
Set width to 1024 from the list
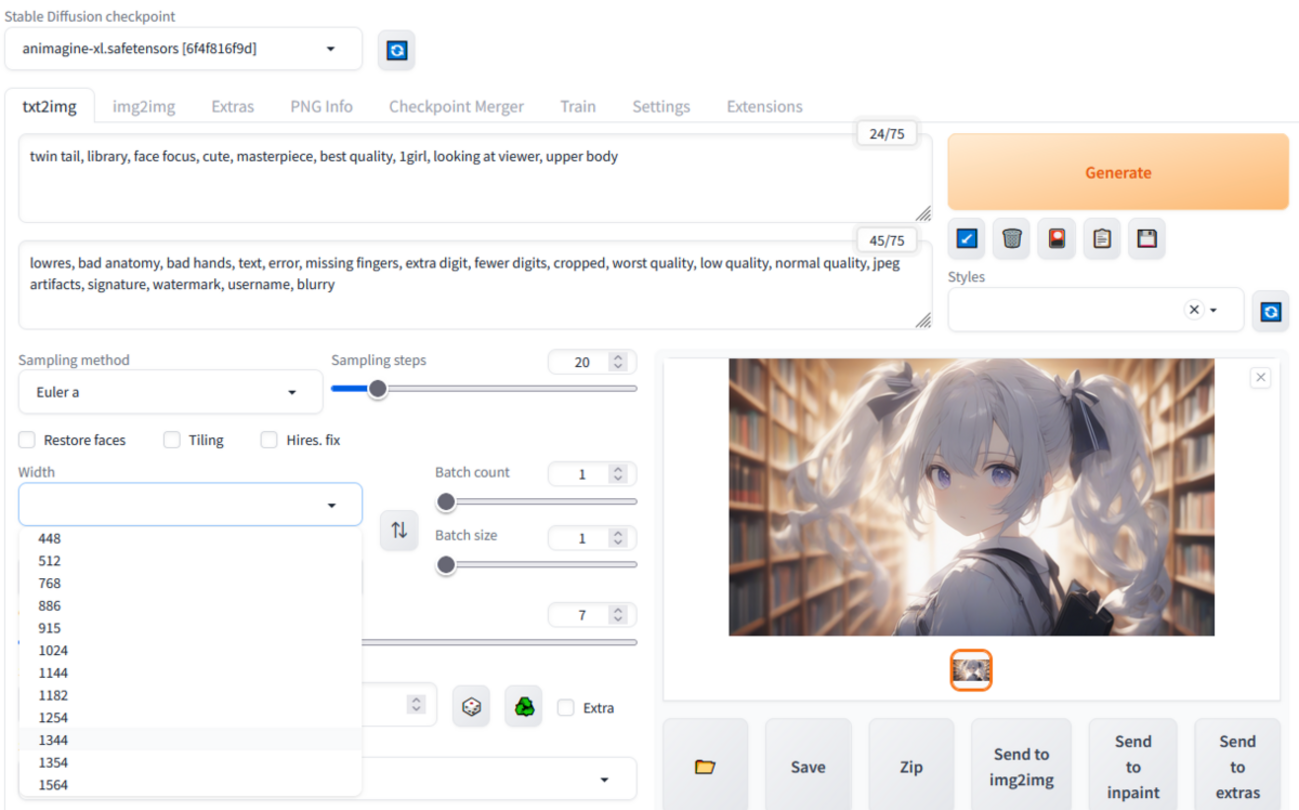pos(190,650)
